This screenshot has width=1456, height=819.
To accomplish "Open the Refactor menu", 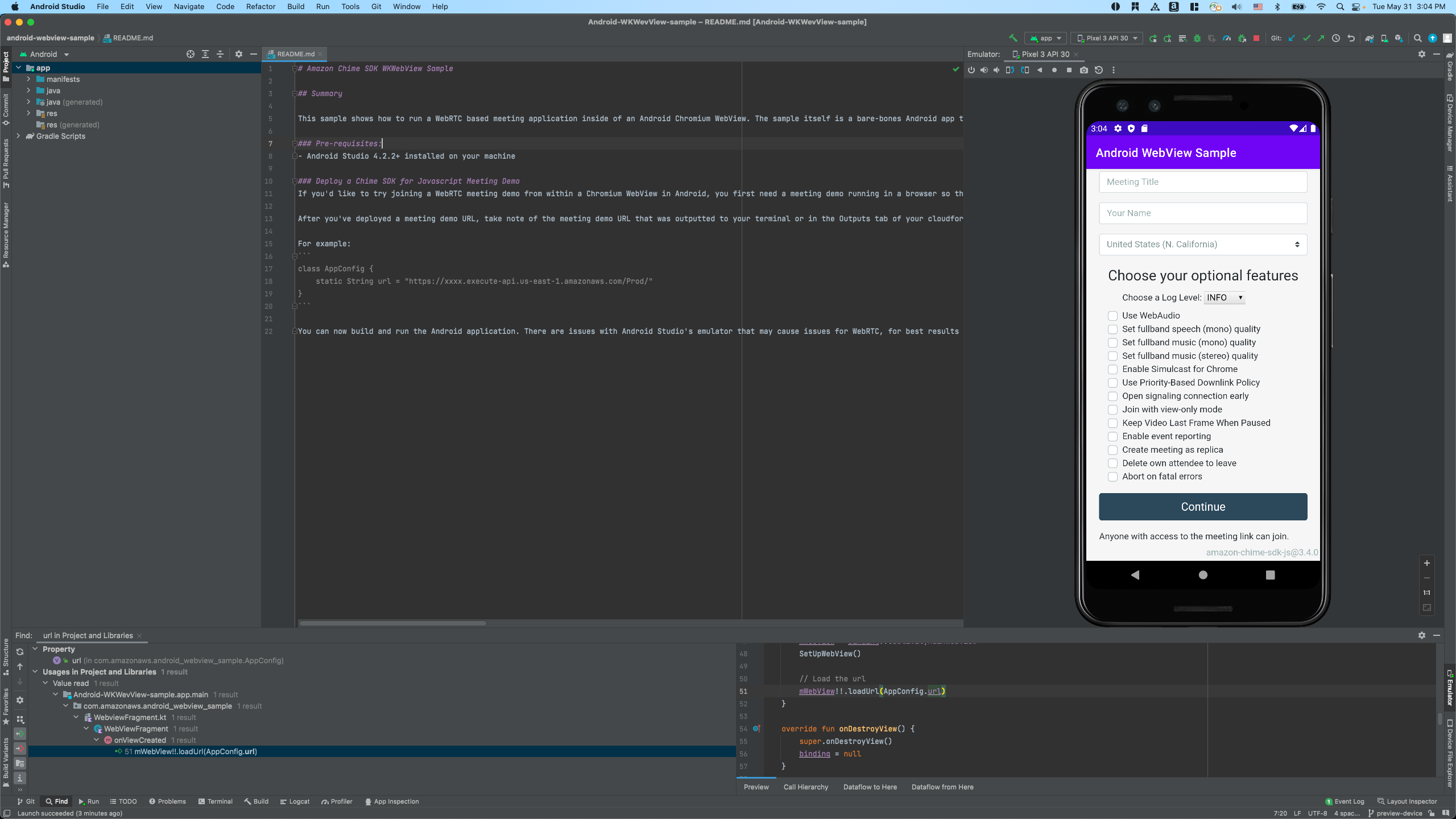I will click(x=260, y=6).
